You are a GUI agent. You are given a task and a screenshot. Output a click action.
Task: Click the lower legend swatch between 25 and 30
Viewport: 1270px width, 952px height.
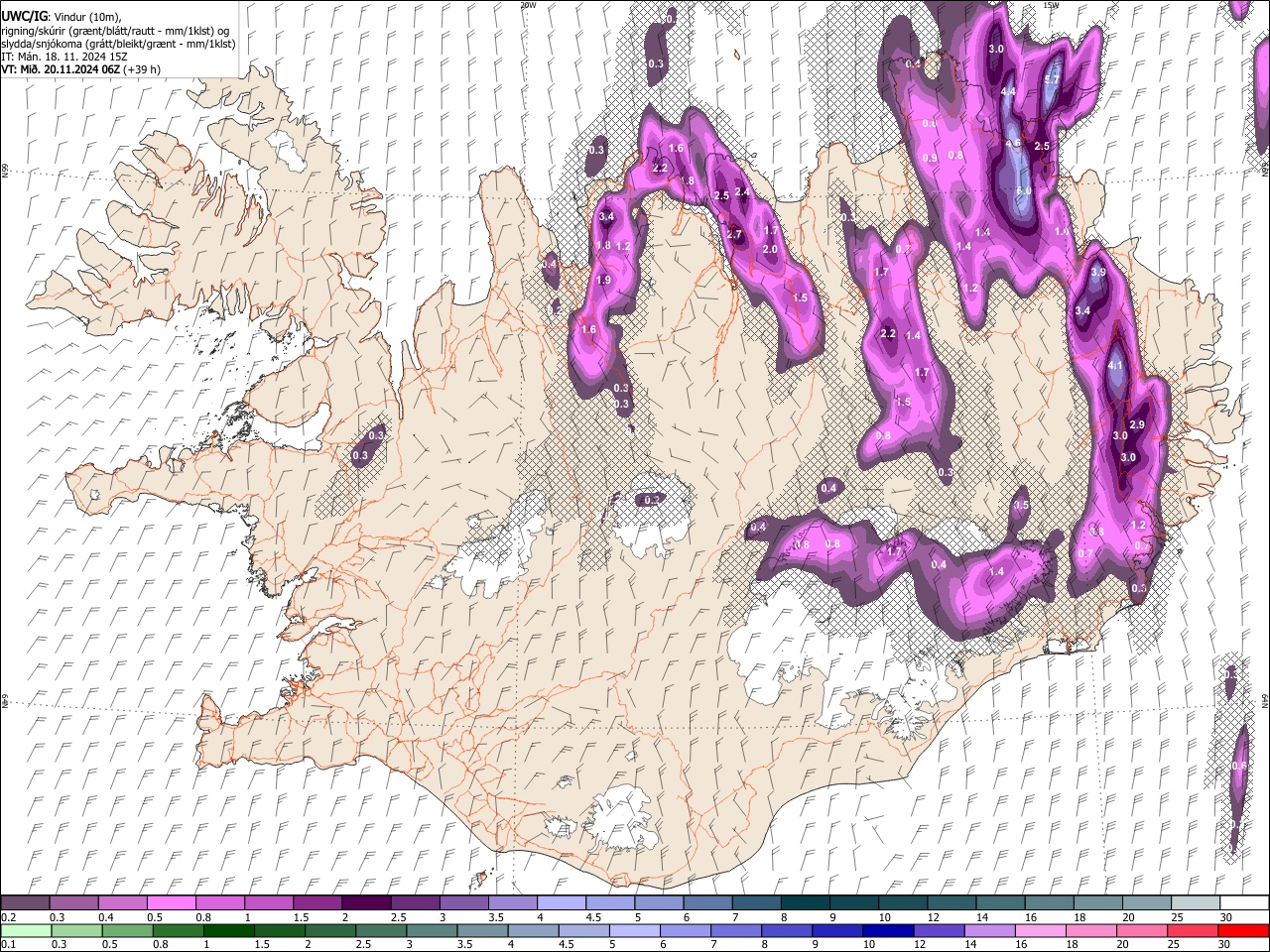click(x=1193, y=931)
